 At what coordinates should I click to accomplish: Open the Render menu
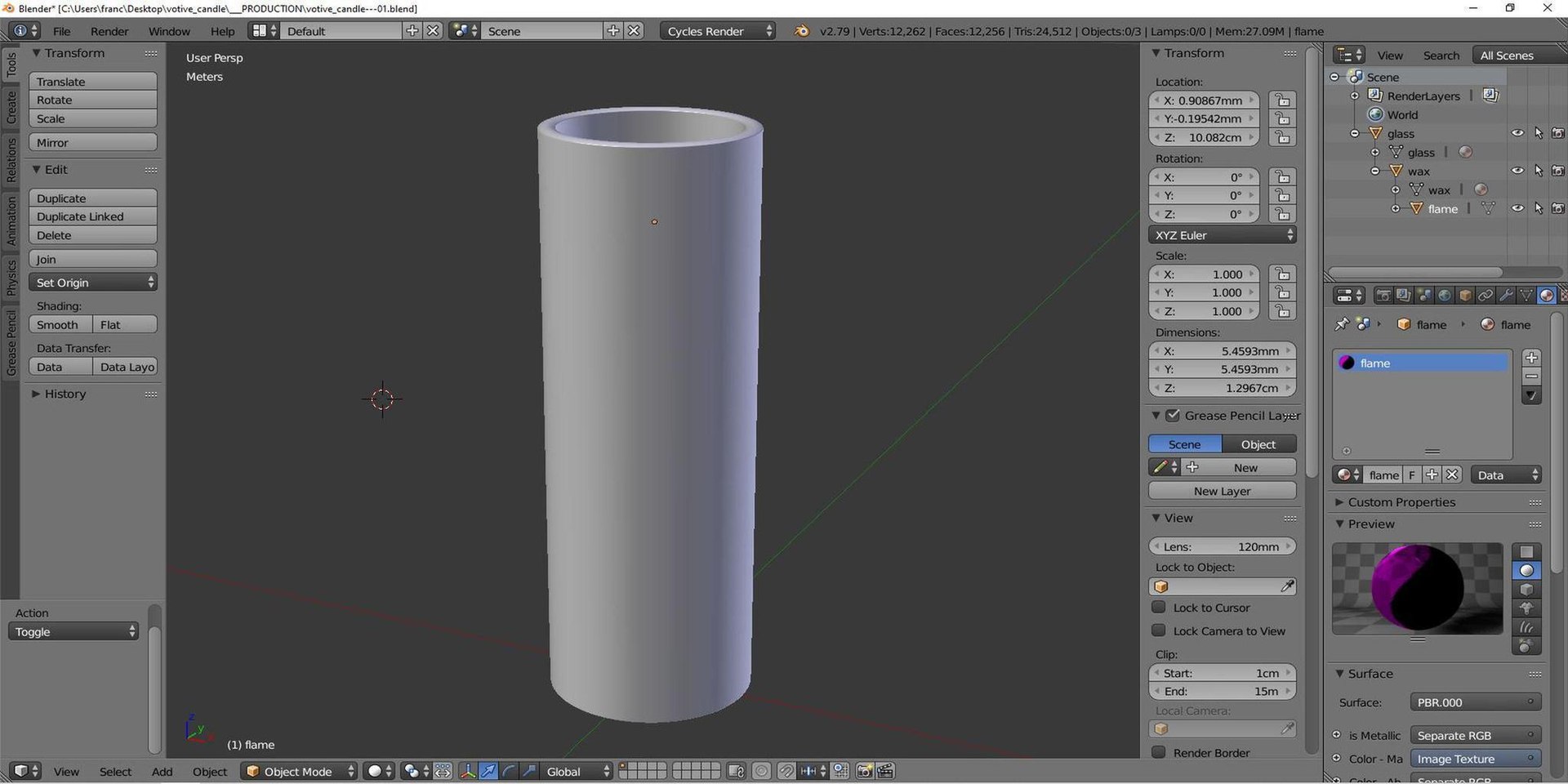(x=109, y=31)
